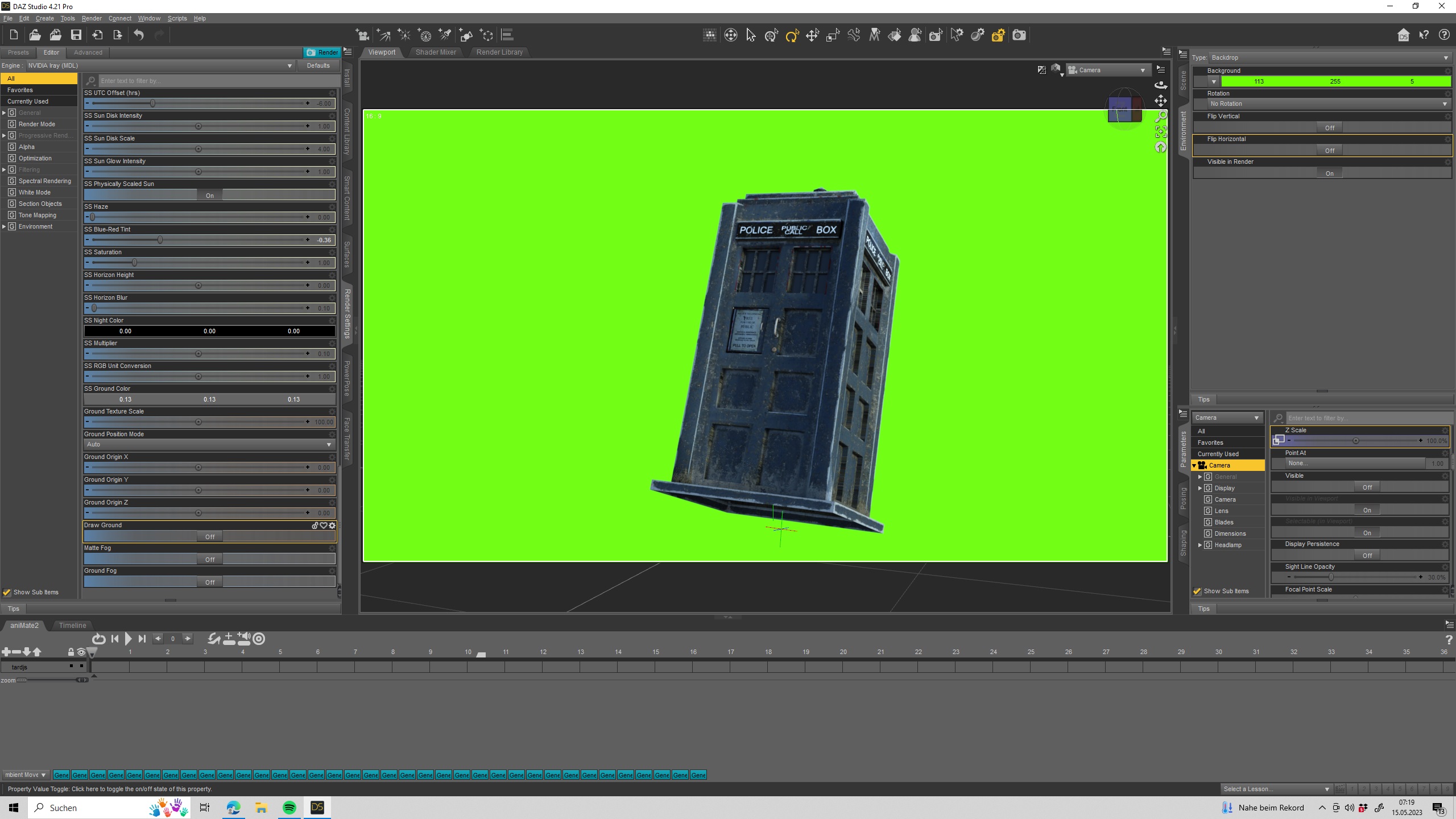Viewport: 1456px width, 819px height.
Task: Select the Translate move tool
Action: (x=812, y=35)
